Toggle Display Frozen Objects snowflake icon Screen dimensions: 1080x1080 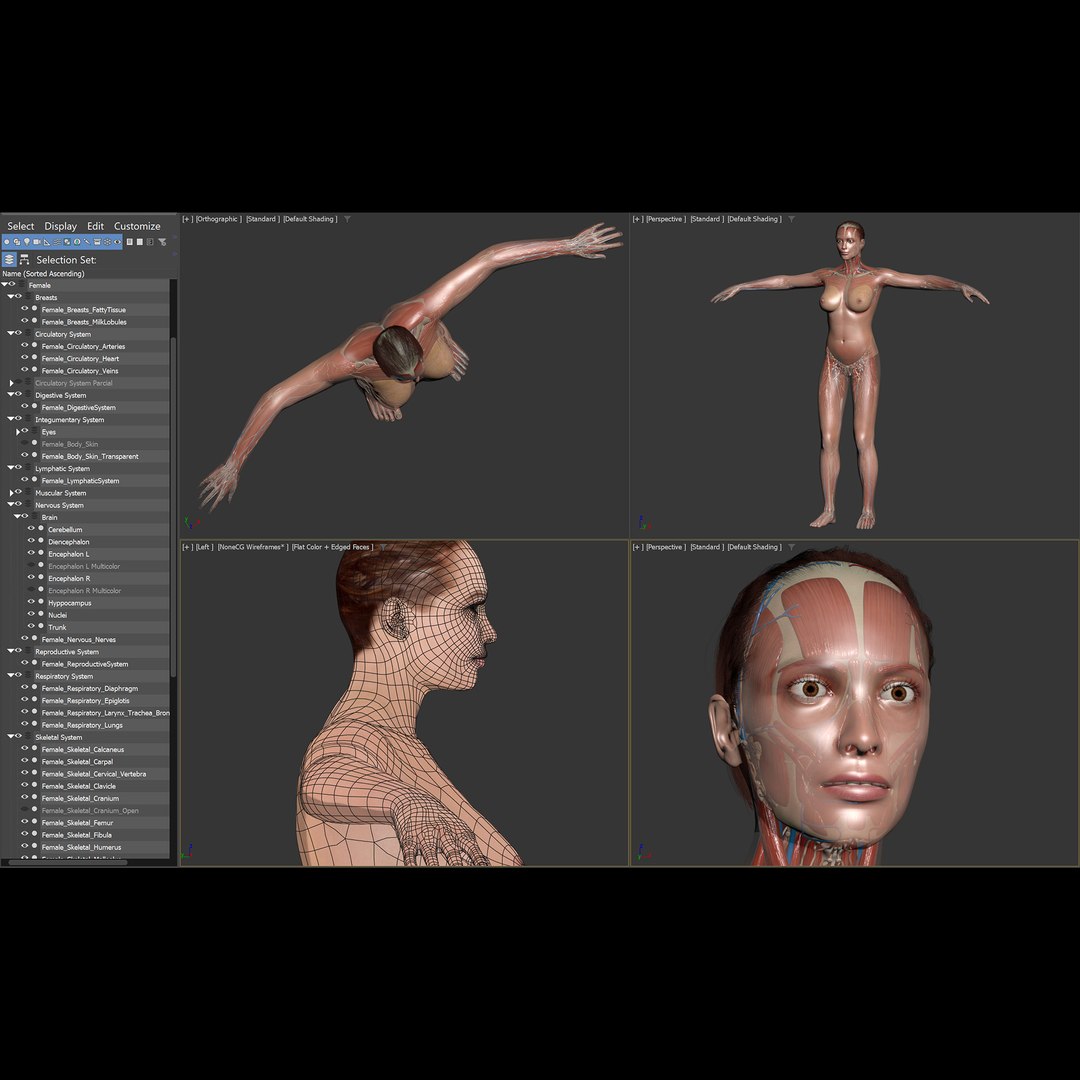(107, 242)
